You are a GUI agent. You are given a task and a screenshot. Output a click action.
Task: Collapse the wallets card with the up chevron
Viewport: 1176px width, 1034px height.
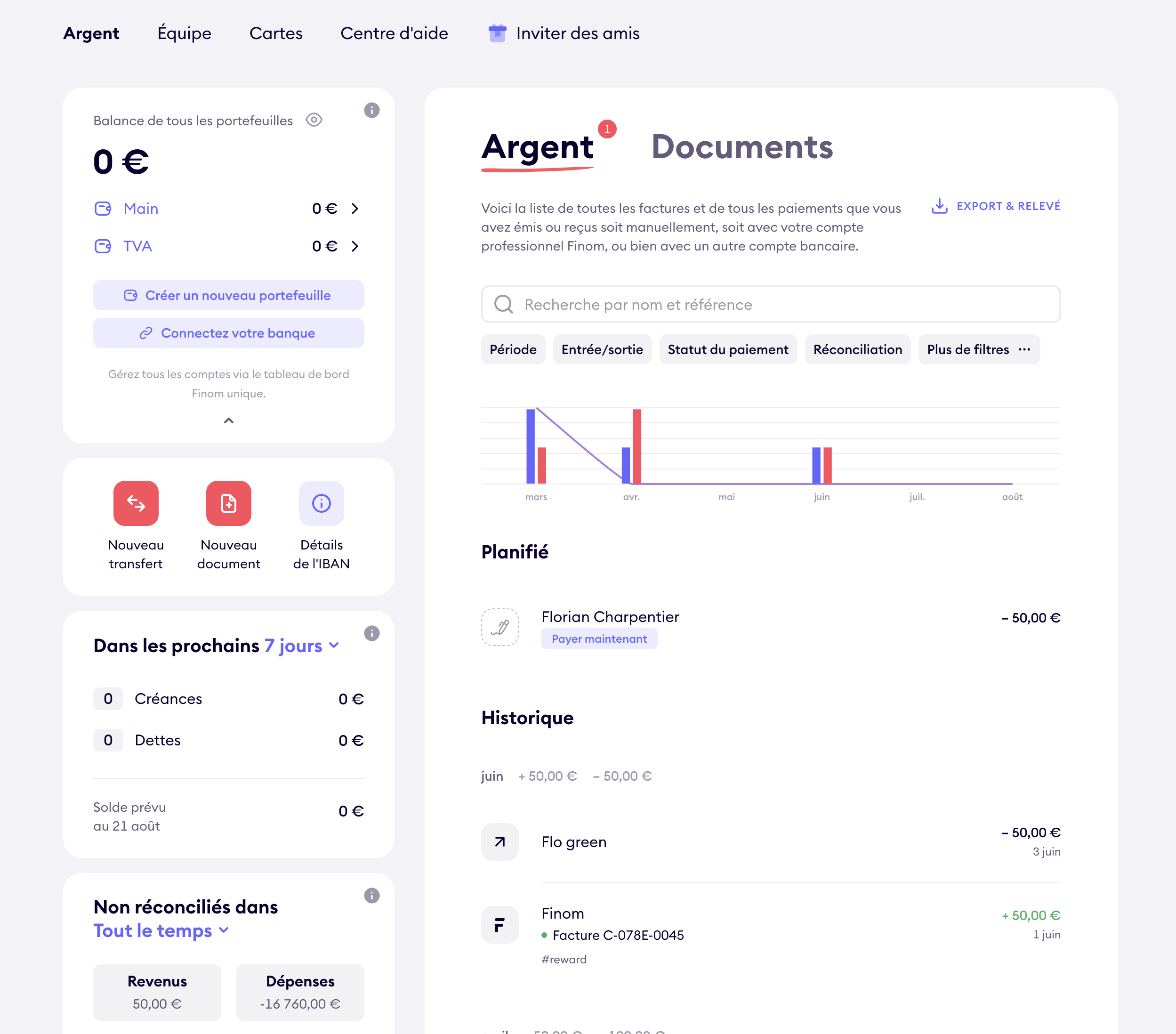tap(228, 420)
